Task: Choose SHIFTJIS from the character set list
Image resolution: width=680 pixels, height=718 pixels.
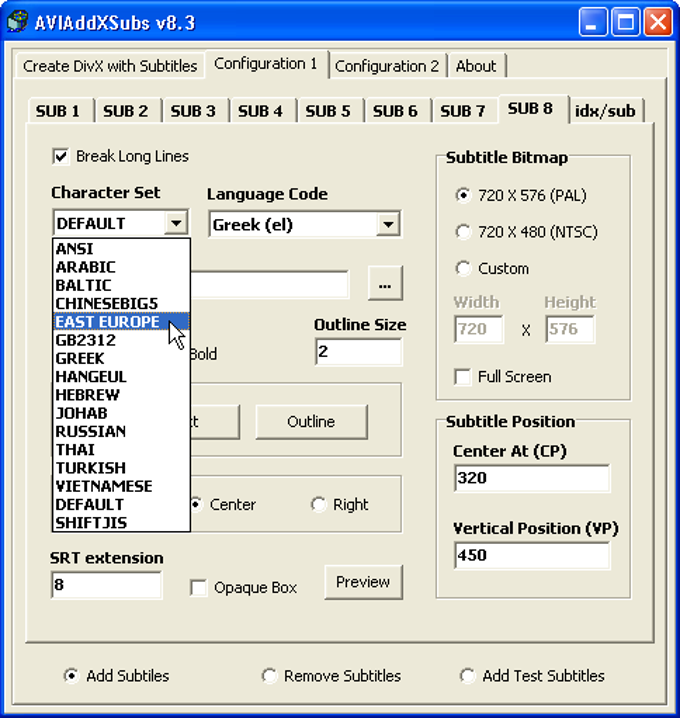Action: pyautogui.click(x=121, y=522)
